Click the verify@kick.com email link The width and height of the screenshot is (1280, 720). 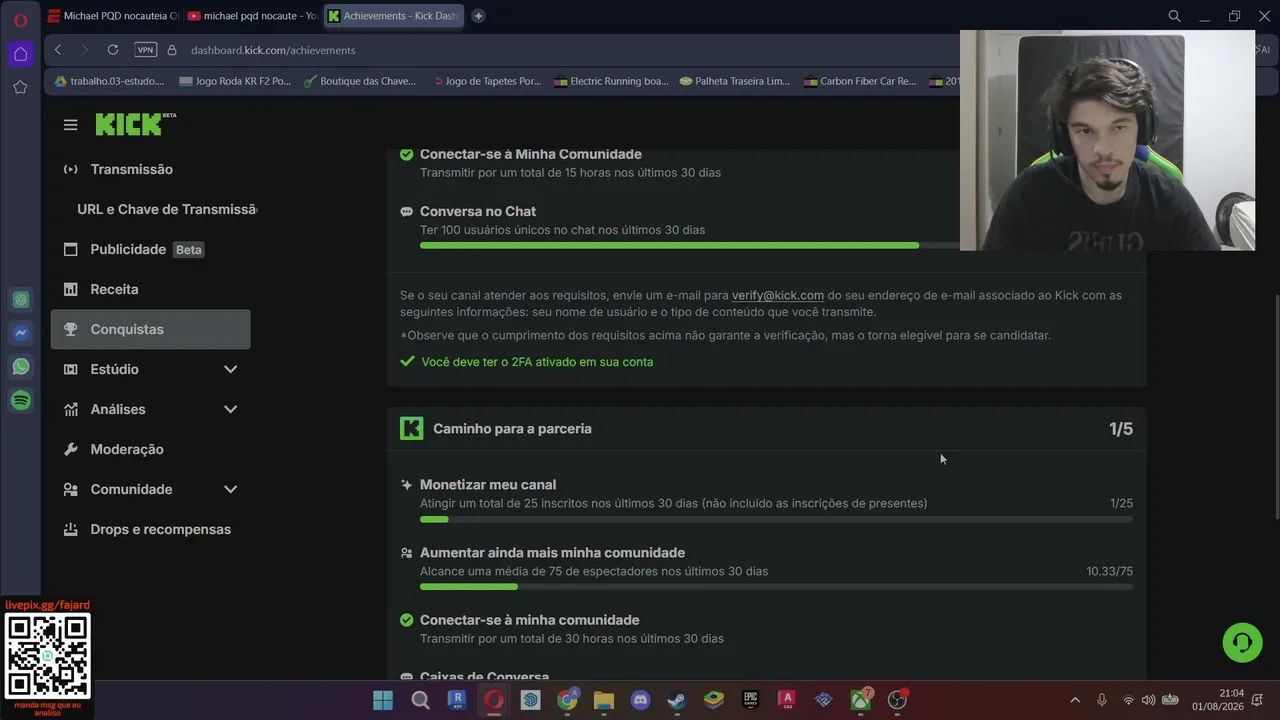click(x=778, y=295)
